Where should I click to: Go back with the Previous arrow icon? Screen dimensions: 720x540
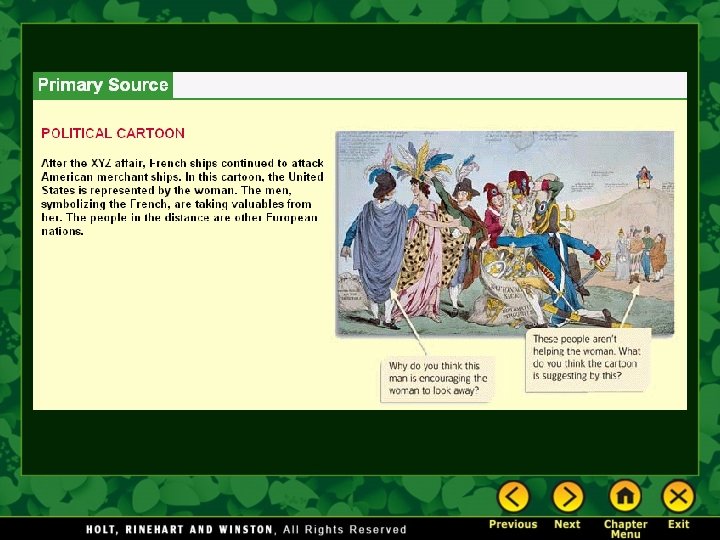[513, 497]
